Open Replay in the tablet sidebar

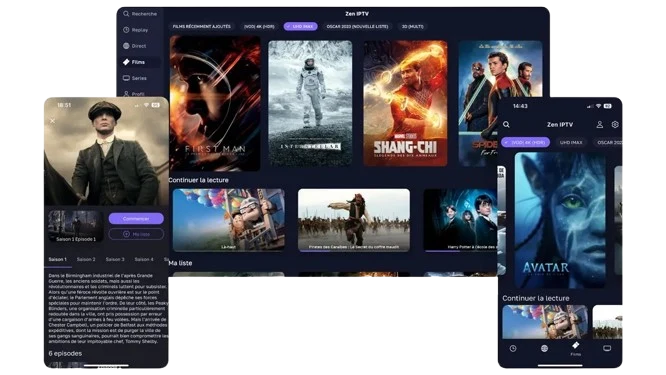coord(136,30)
